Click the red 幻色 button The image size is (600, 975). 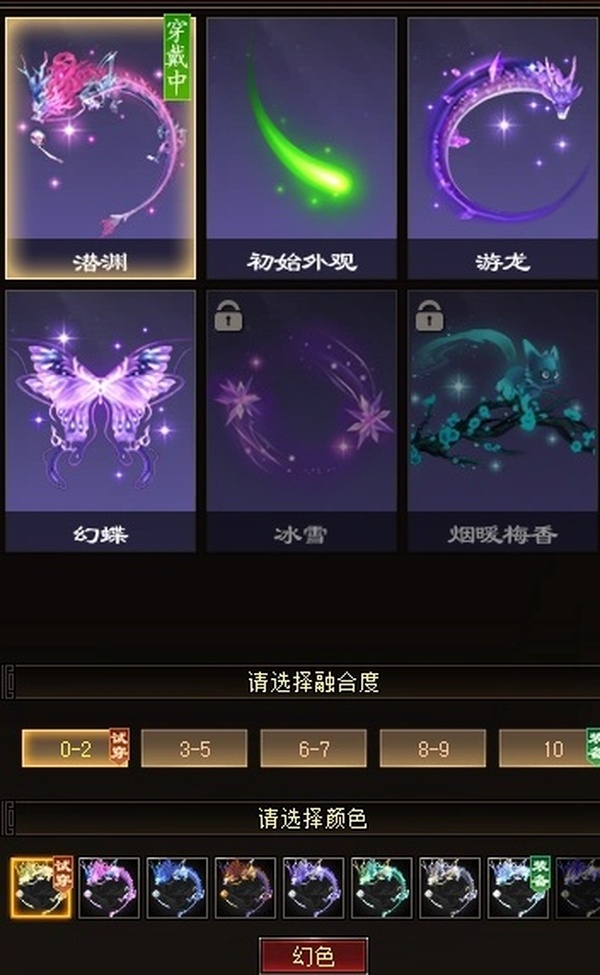pos(313,956)
